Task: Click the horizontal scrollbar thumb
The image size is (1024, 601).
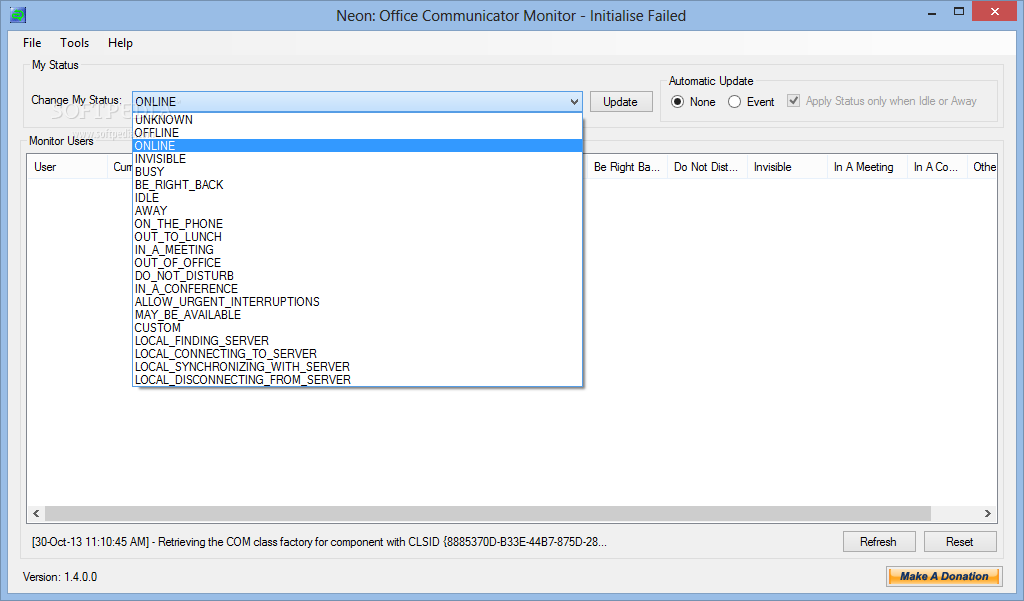Action: point(488,513)
